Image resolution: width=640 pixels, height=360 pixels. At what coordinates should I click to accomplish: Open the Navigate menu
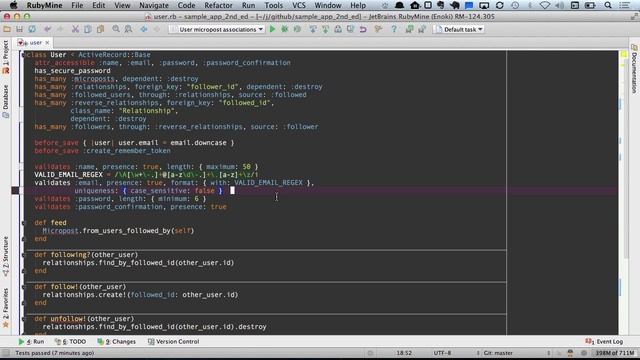click(154, 5)
